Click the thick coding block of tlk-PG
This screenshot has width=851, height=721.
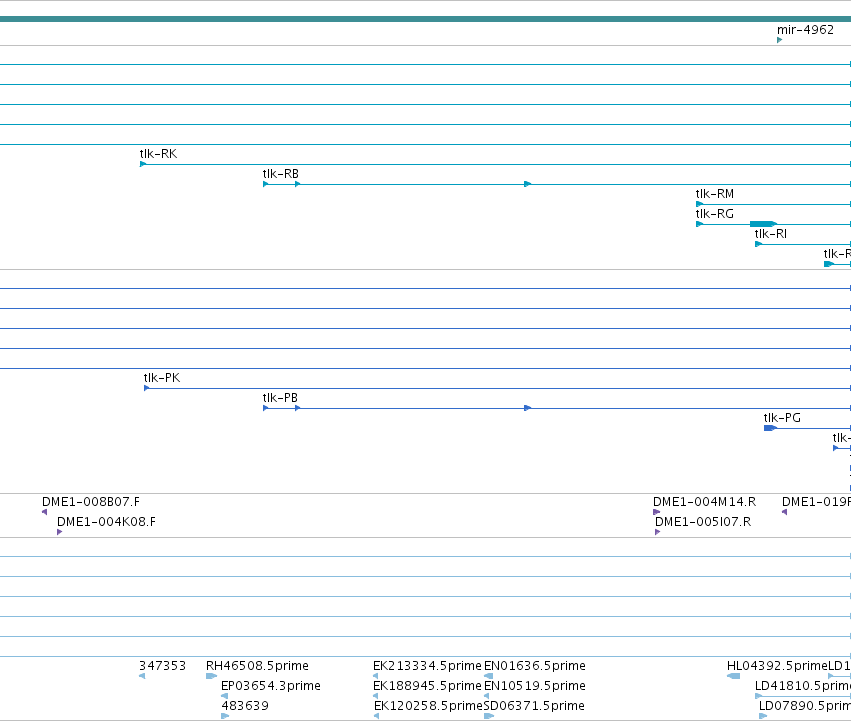(x=770, y=428)
